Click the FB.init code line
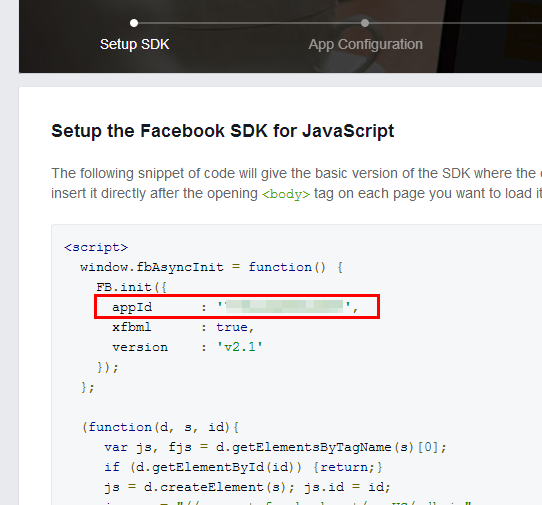The image size is (542, 505). tap(131, 287)
